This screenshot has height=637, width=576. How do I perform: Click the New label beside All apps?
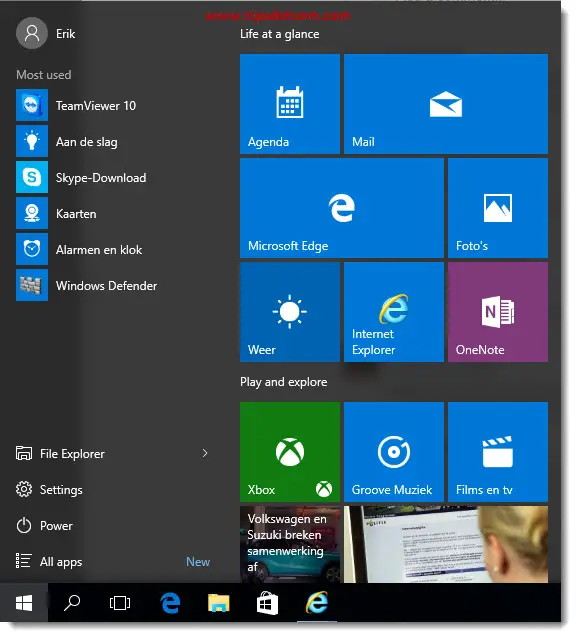coord(198,561)
